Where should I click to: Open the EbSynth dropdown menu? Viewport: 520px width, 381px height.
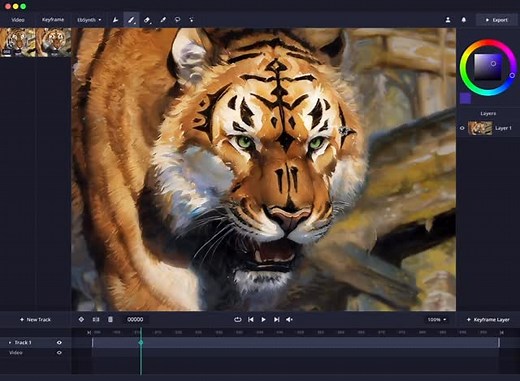[89, 20]
